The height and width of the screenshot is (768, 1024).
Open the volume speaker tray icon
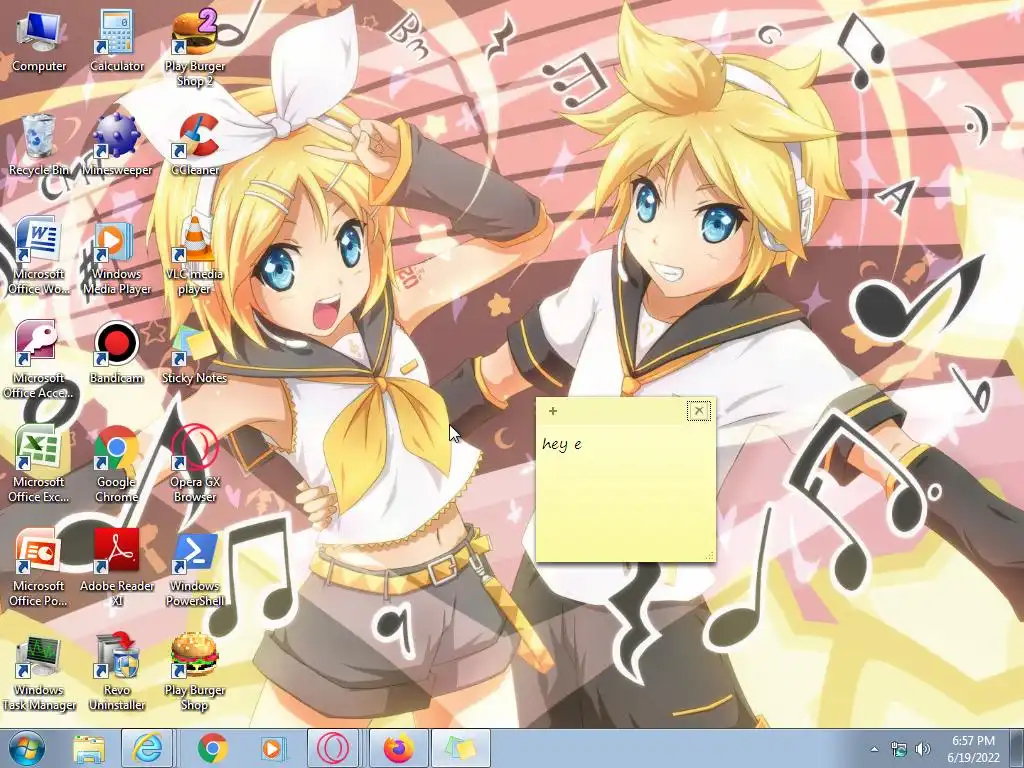(x=923, y=749)
